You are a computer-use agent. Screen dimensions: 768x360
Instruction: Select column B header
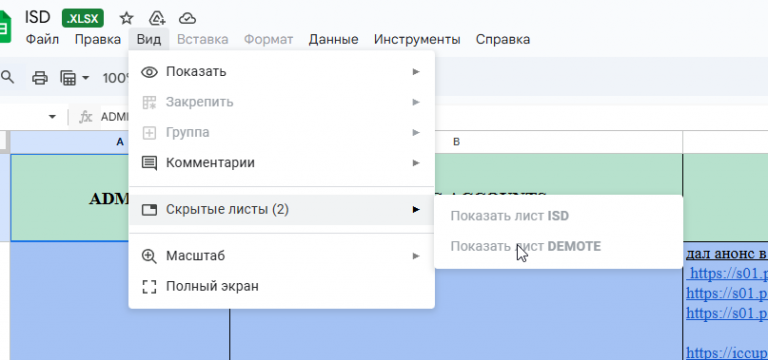[x=456, y=142]
